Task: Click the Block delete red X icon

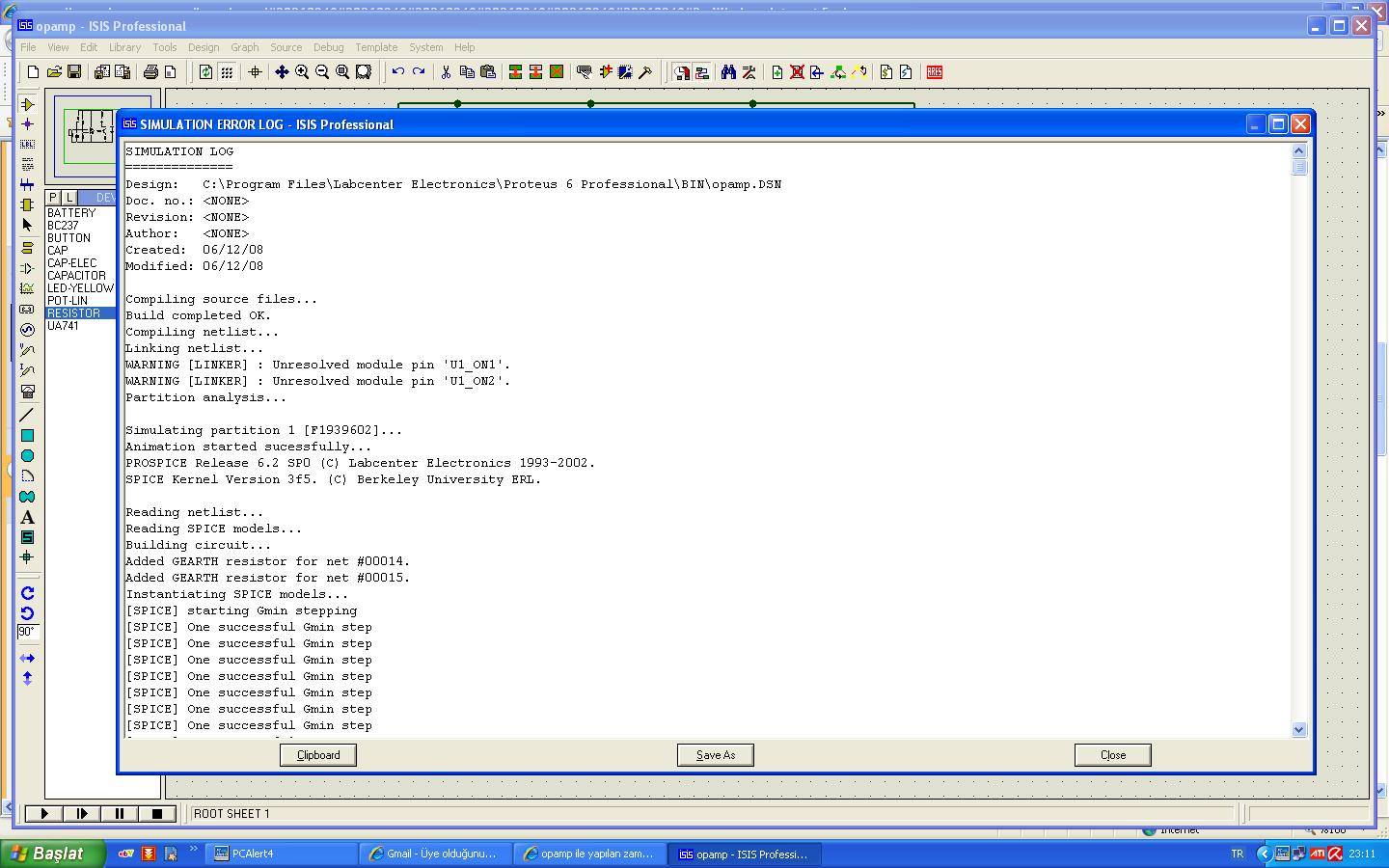Action: click(x=557, y=72)
